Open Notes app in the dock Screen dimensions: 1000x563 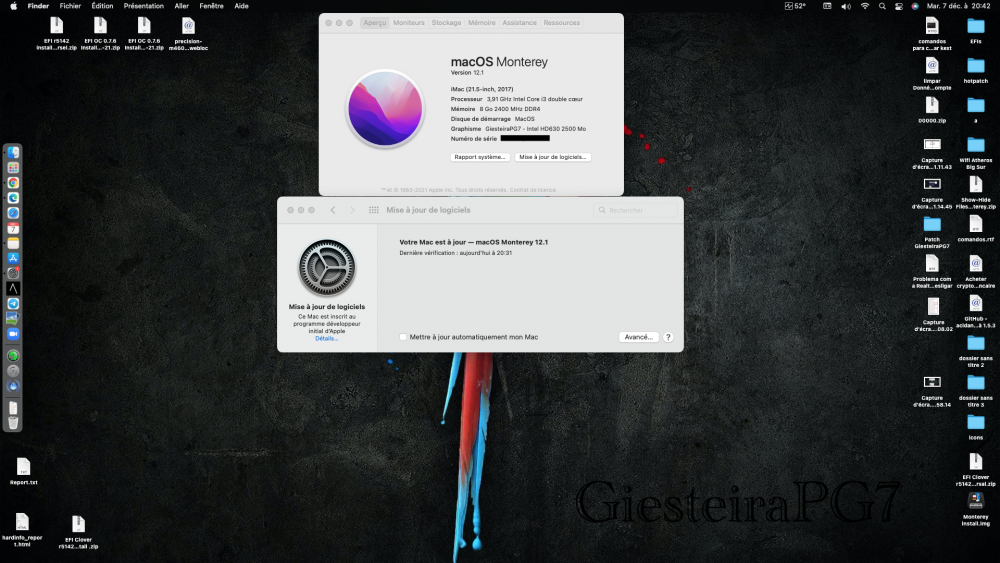(13, 243)
